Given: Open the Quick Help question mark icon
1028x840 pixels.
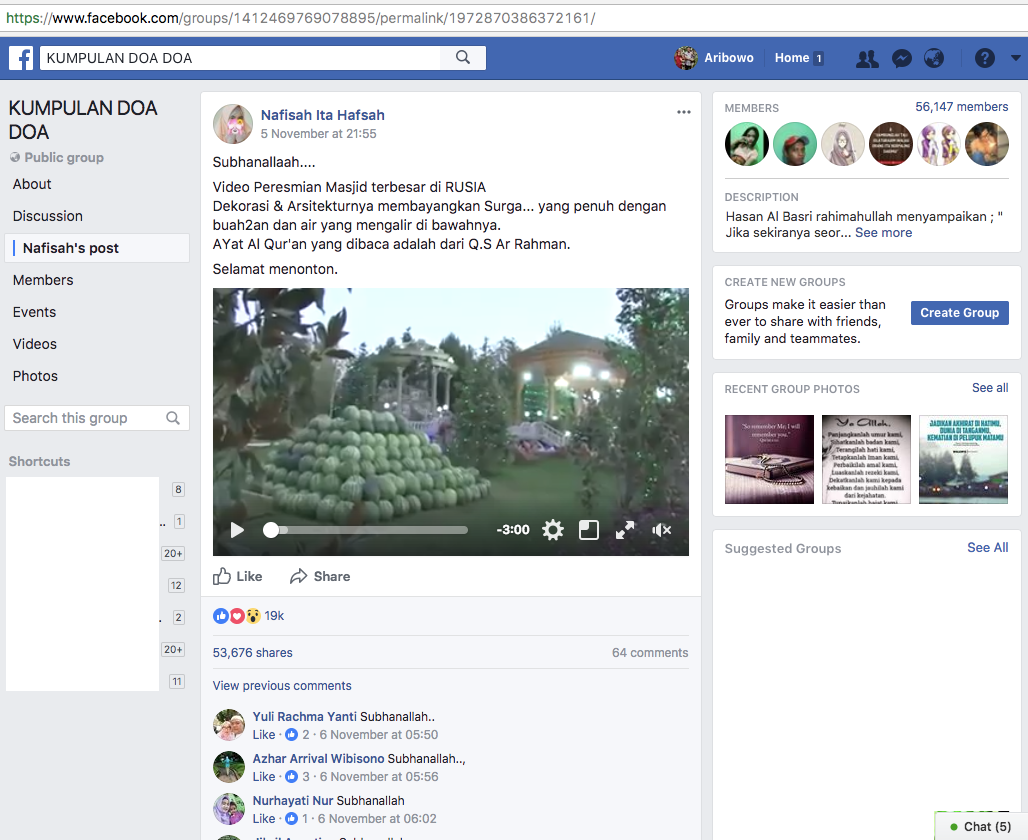Looking at the screenshot, I should click(985, 59).
